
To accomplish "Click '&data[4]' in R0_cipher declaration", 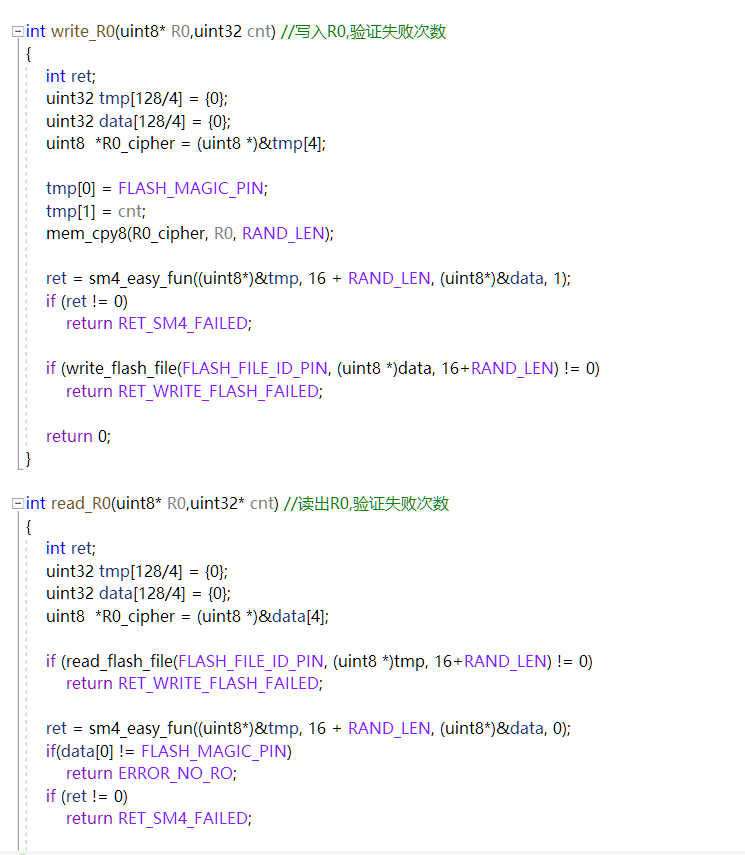I will (x=292, y=616).
